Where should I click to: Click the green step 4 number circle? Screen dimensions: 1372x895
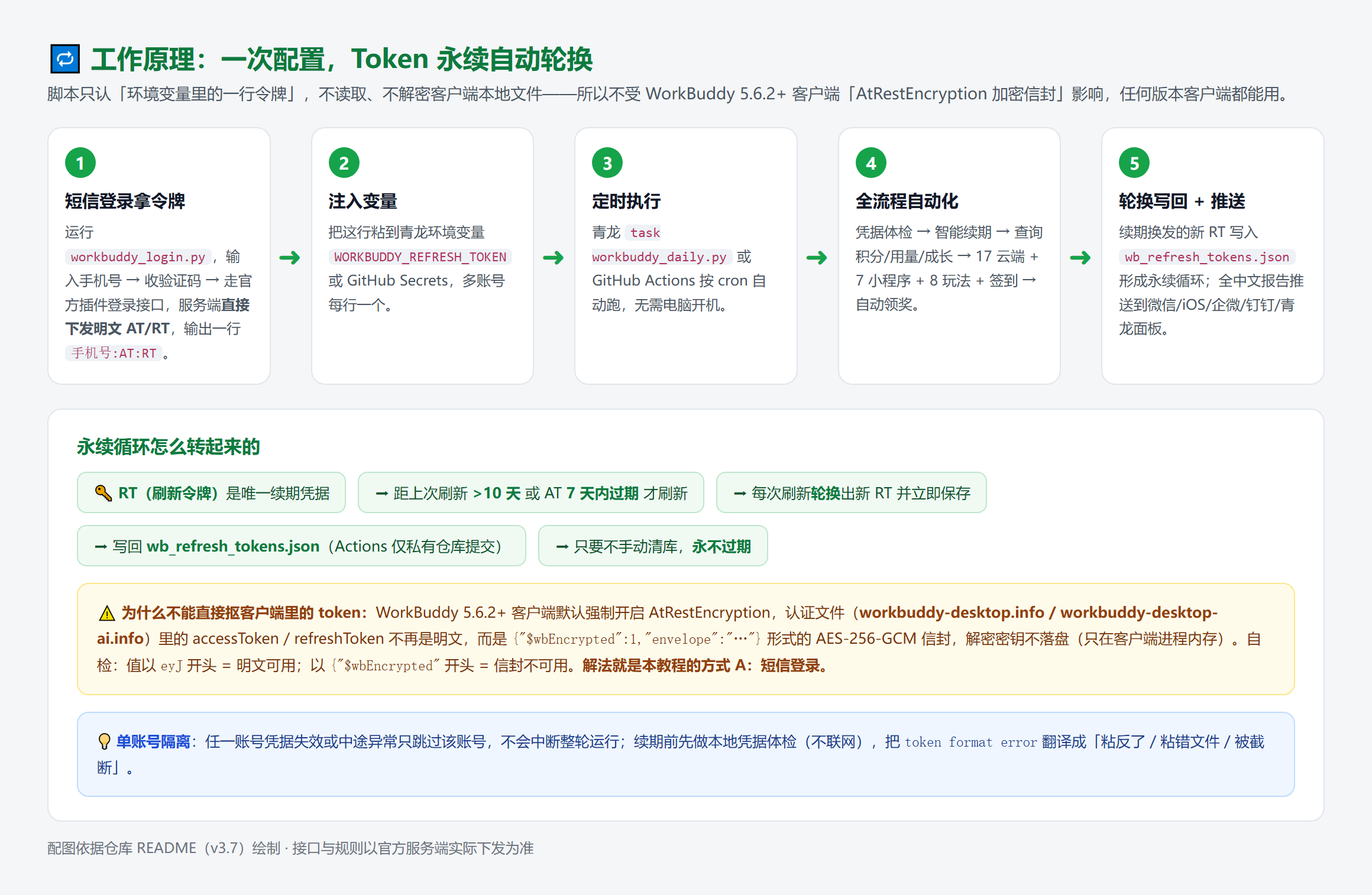(871, 163)
